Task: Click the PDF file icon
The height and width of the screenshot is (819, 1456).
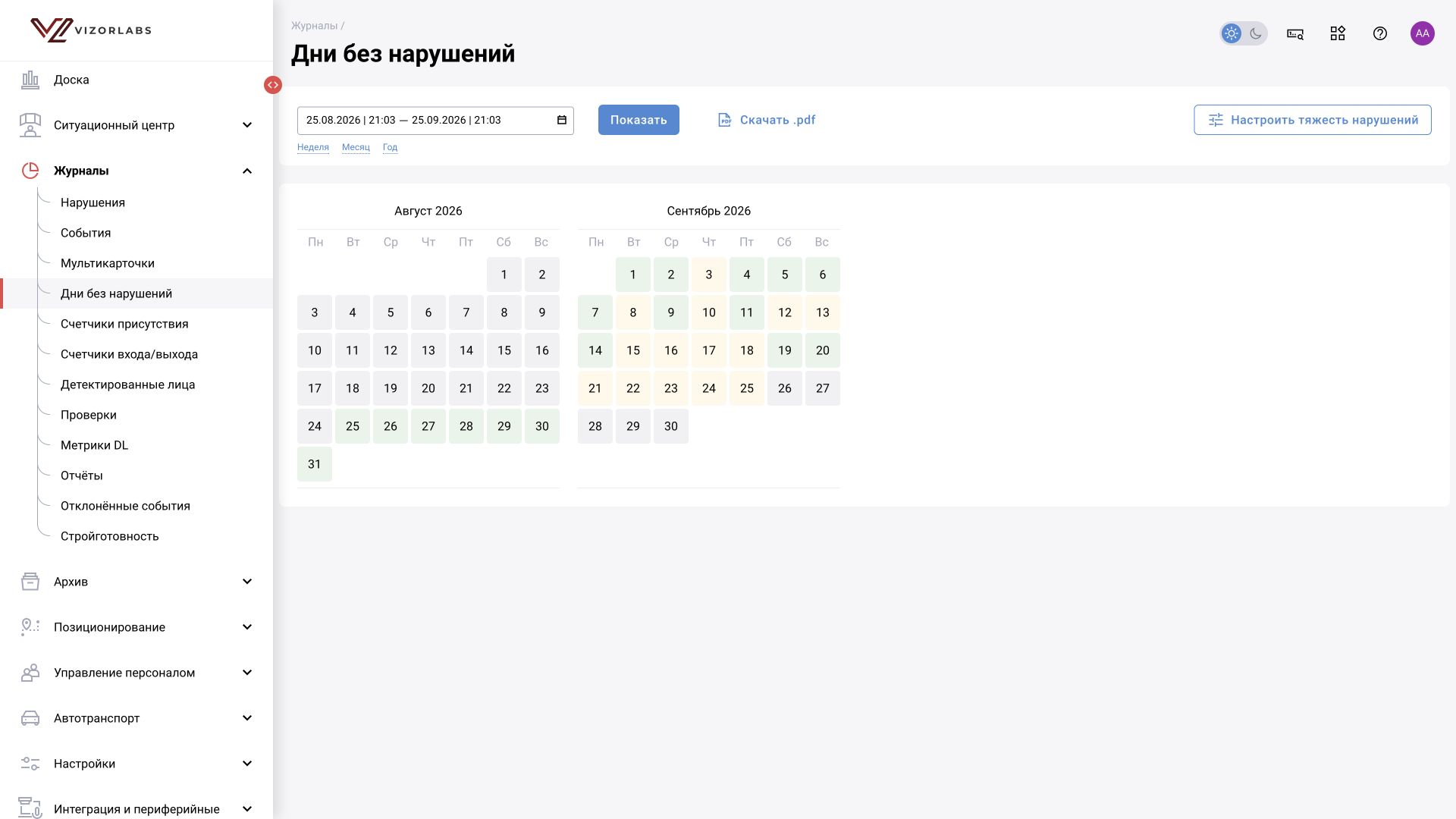Action: tap(725, 120)
